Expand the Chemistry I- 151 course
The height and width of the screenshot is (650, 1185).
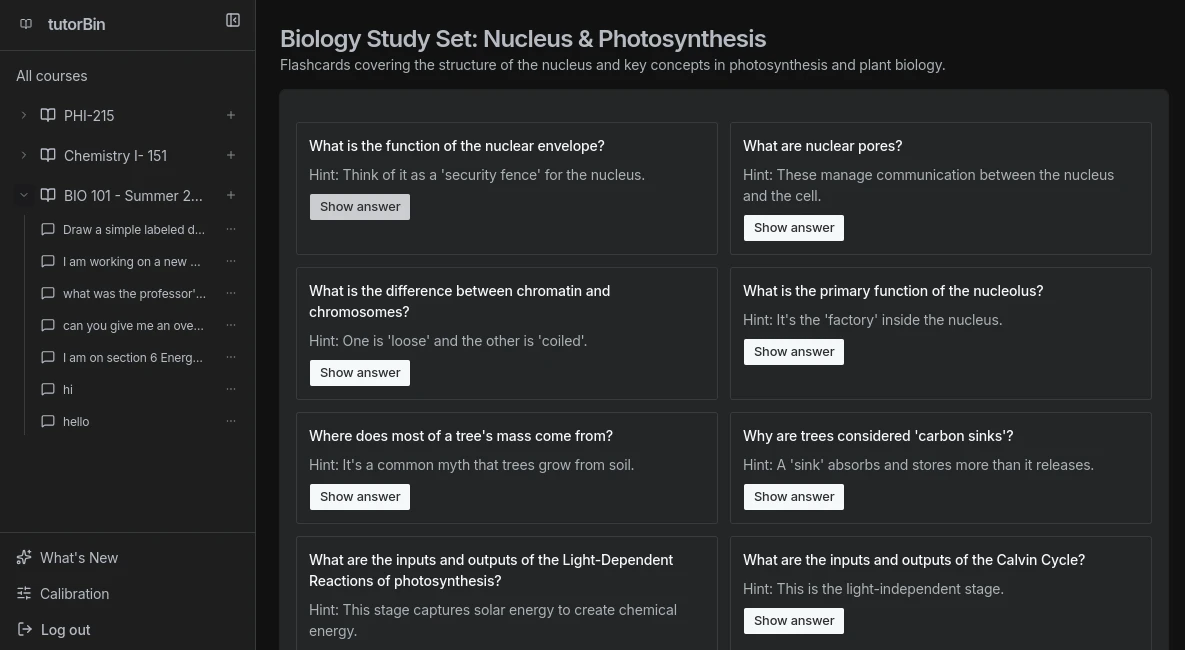[23, 155]
